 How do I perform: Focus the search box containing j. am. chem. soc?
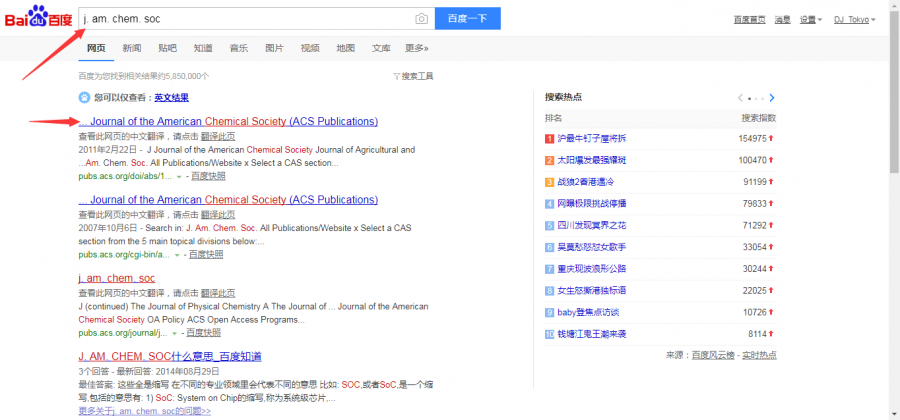click(256, 19)
